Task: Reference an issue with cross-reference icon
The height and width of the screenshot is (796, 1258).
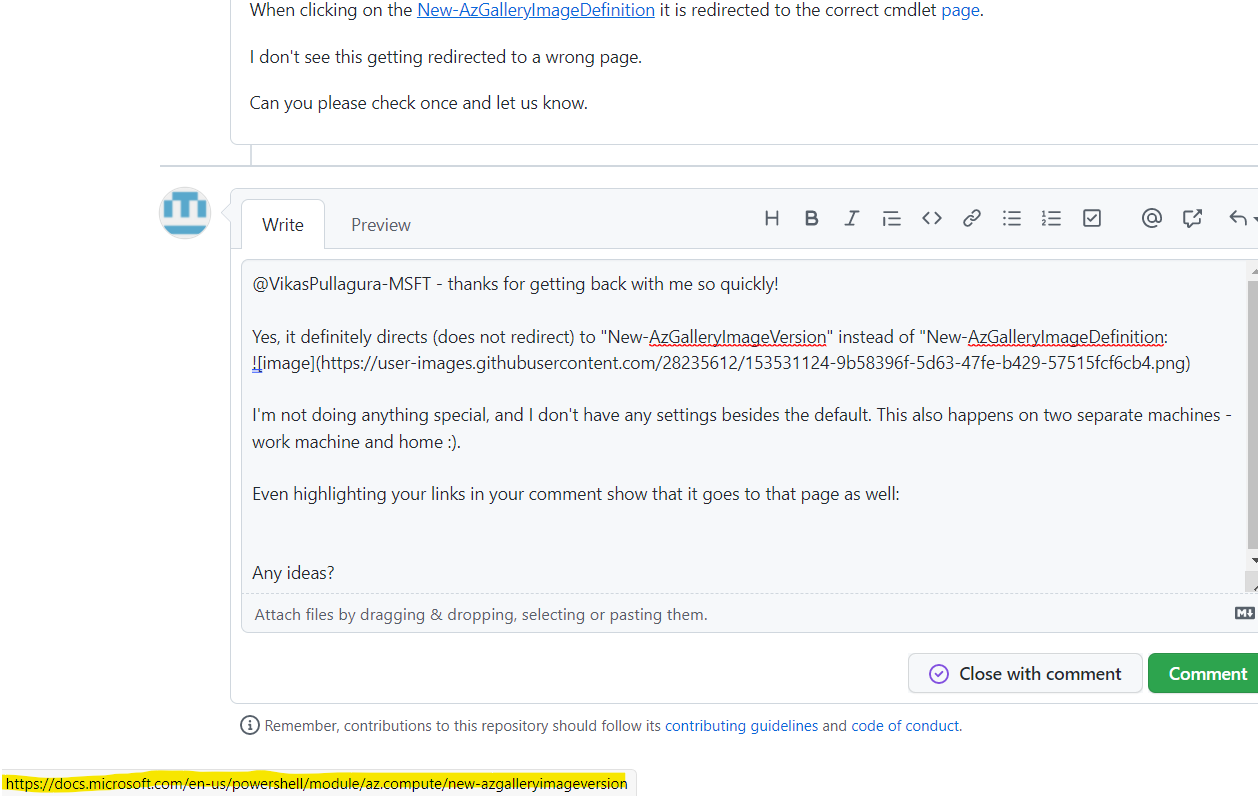Action: [x=1192, y=218]
